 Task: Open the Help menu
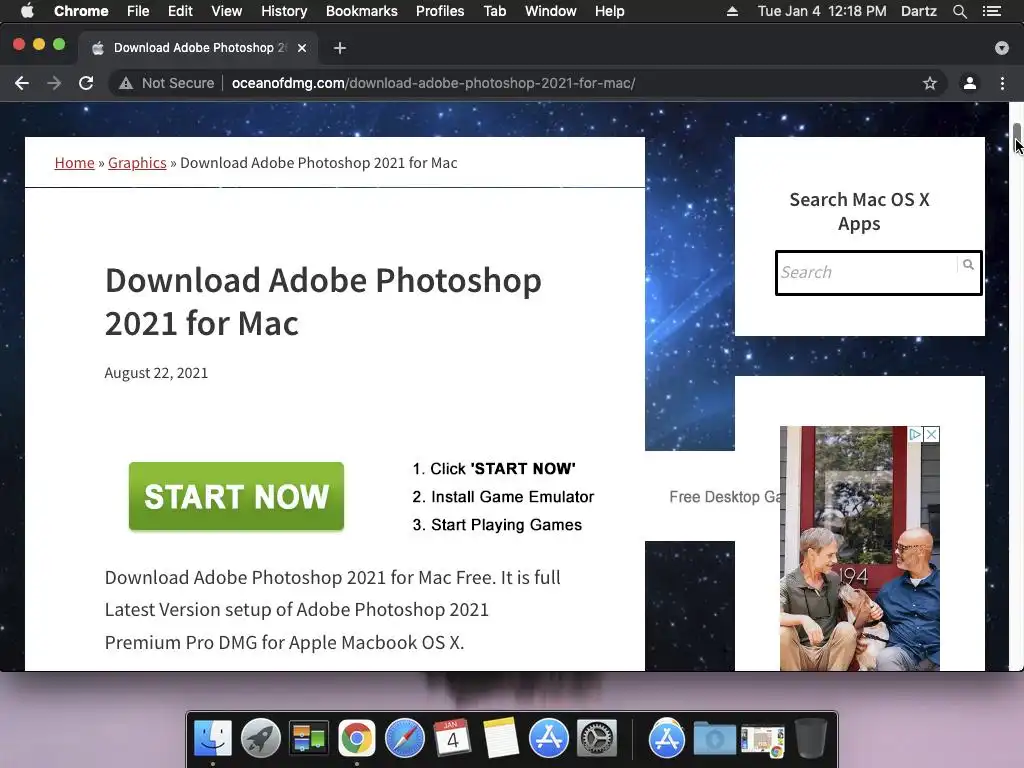click(609, 11)
